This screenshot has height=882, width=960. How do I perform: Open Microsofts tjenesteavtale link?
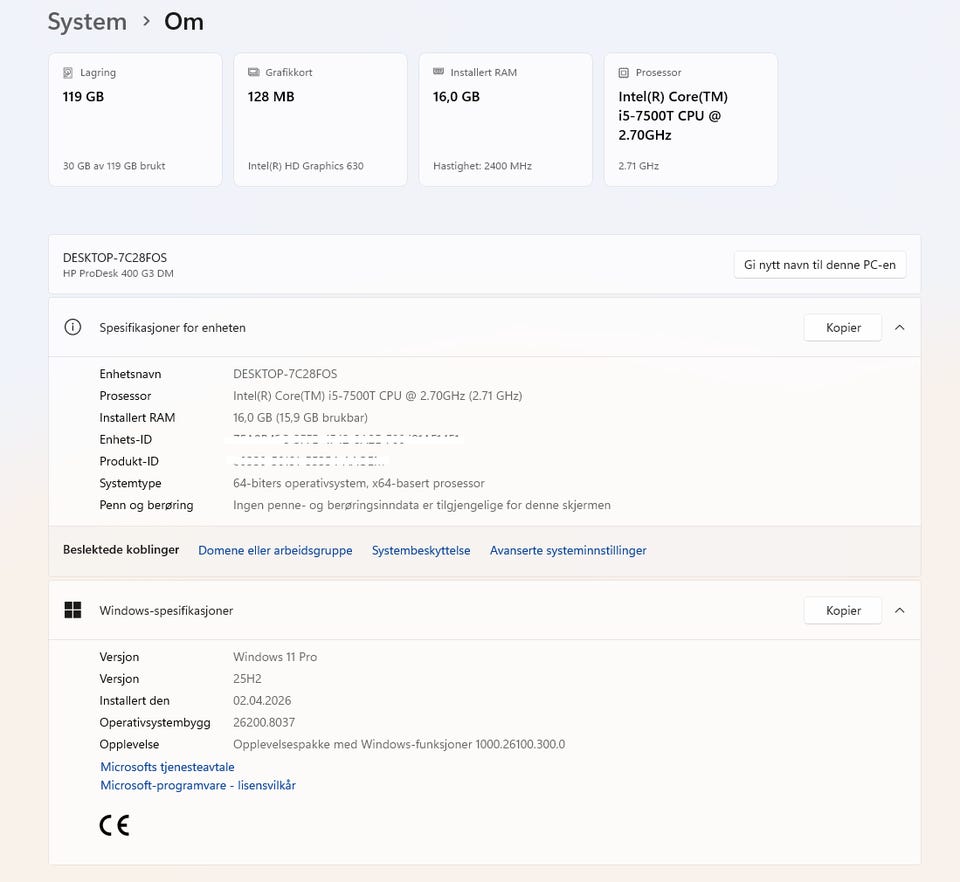[x=167, y=767]
